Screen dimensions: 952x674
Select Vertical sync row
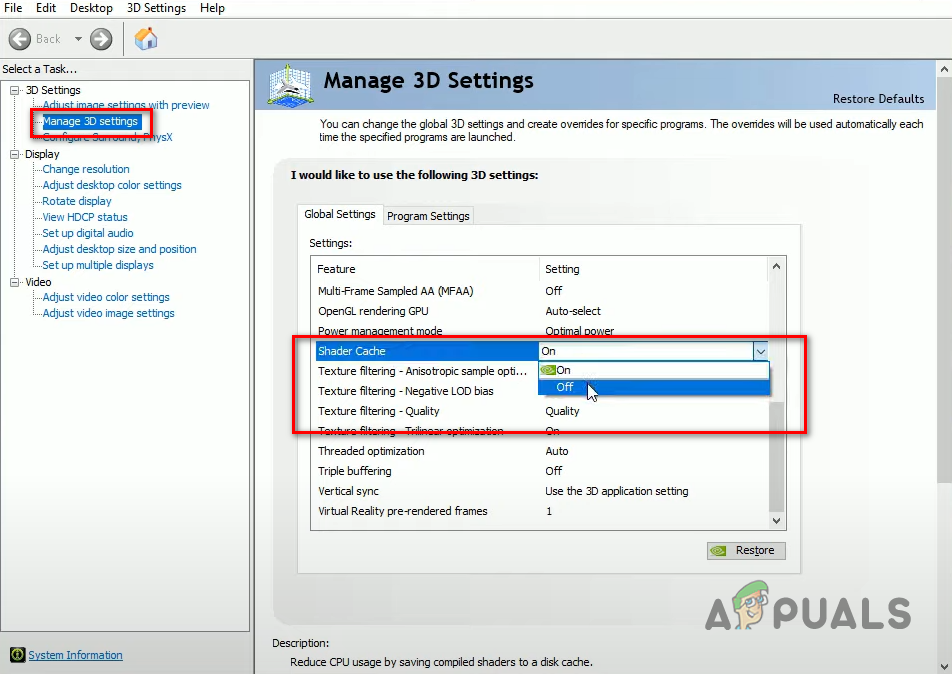click(542, 491)
